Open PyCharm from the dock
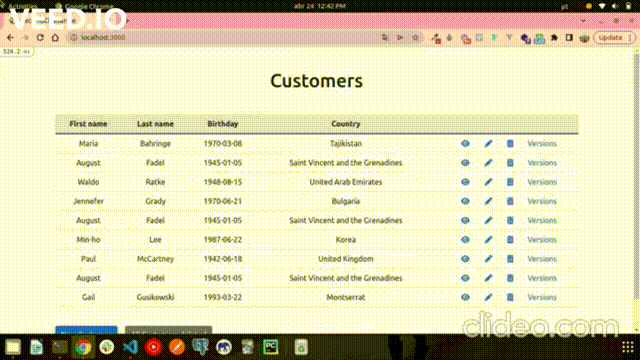The image size is (640, 360). (271, 347)
